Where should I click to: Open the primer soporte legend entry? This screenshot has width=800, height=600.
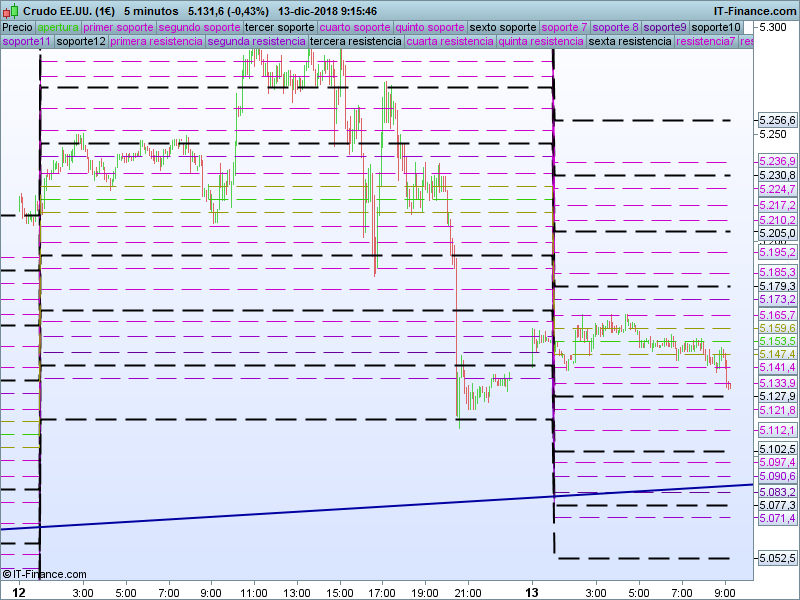pos(118,28)
